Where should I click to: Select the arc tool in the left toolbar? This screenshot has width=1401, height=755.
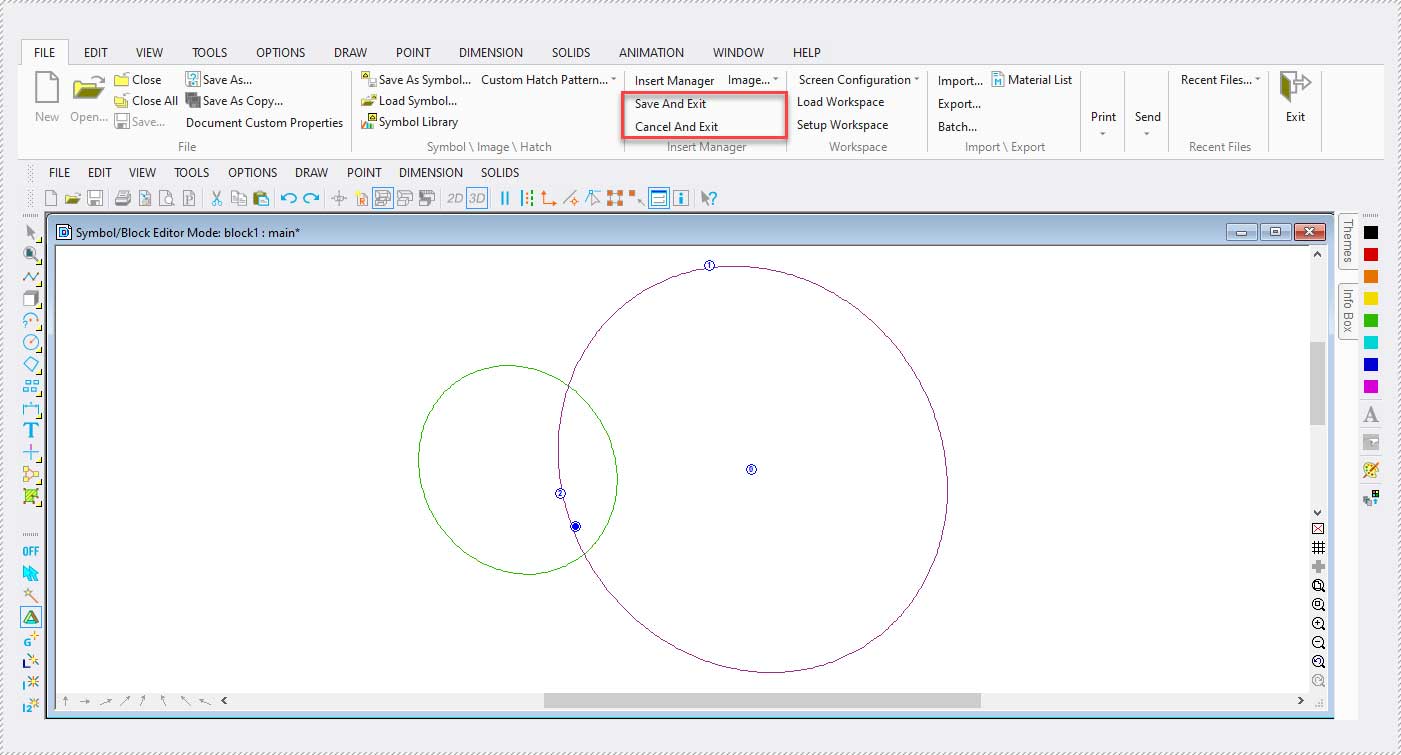click(x=31, y=320)
